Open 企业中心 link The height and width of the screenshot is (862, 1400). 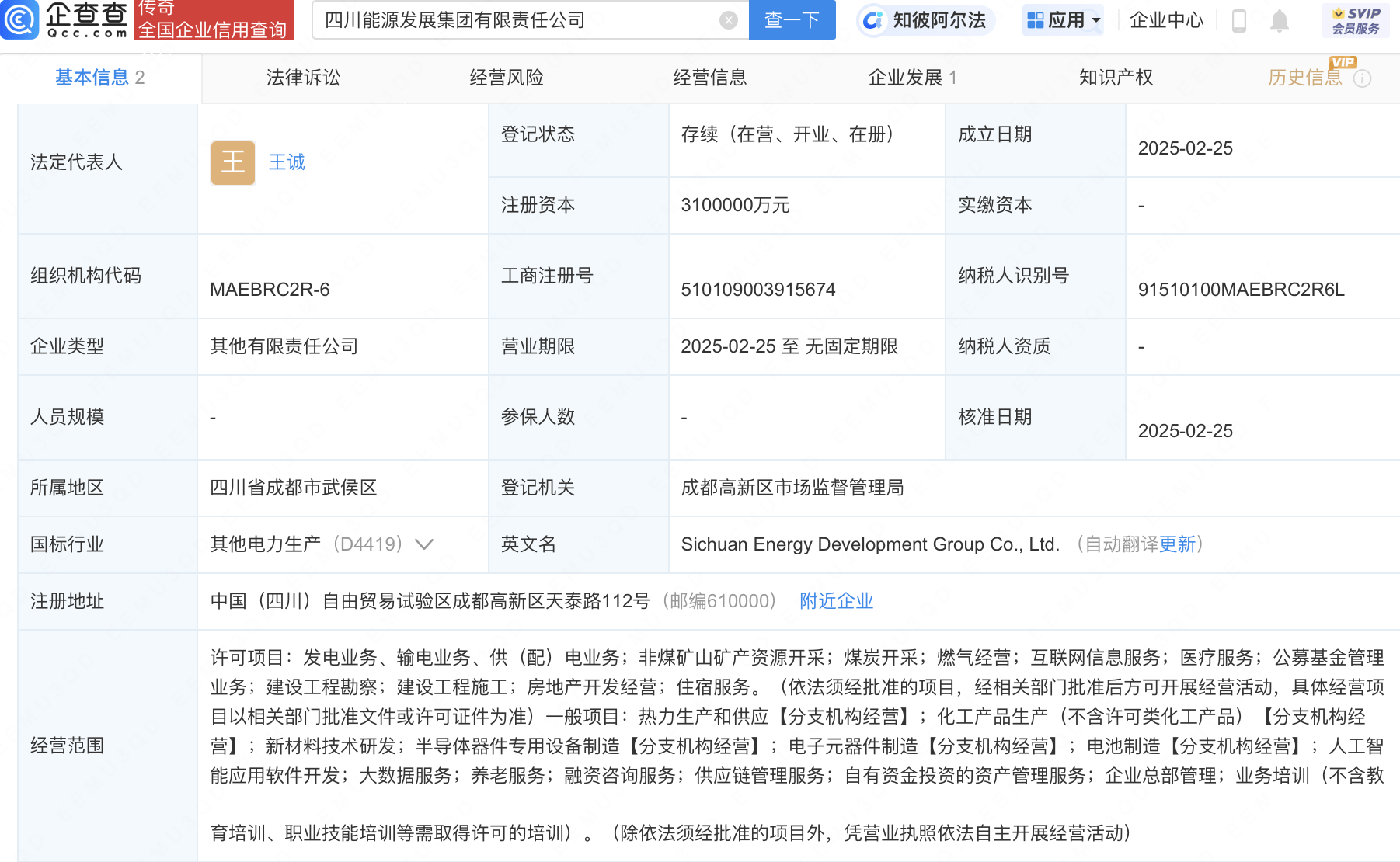(1166, 20)
